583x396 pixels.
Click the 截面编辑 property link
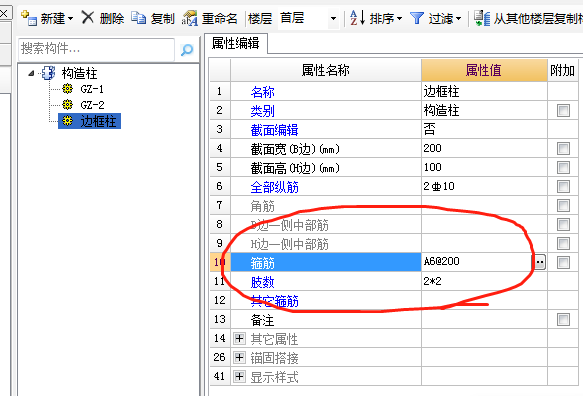pyautogui.click(x=274, y=130)
